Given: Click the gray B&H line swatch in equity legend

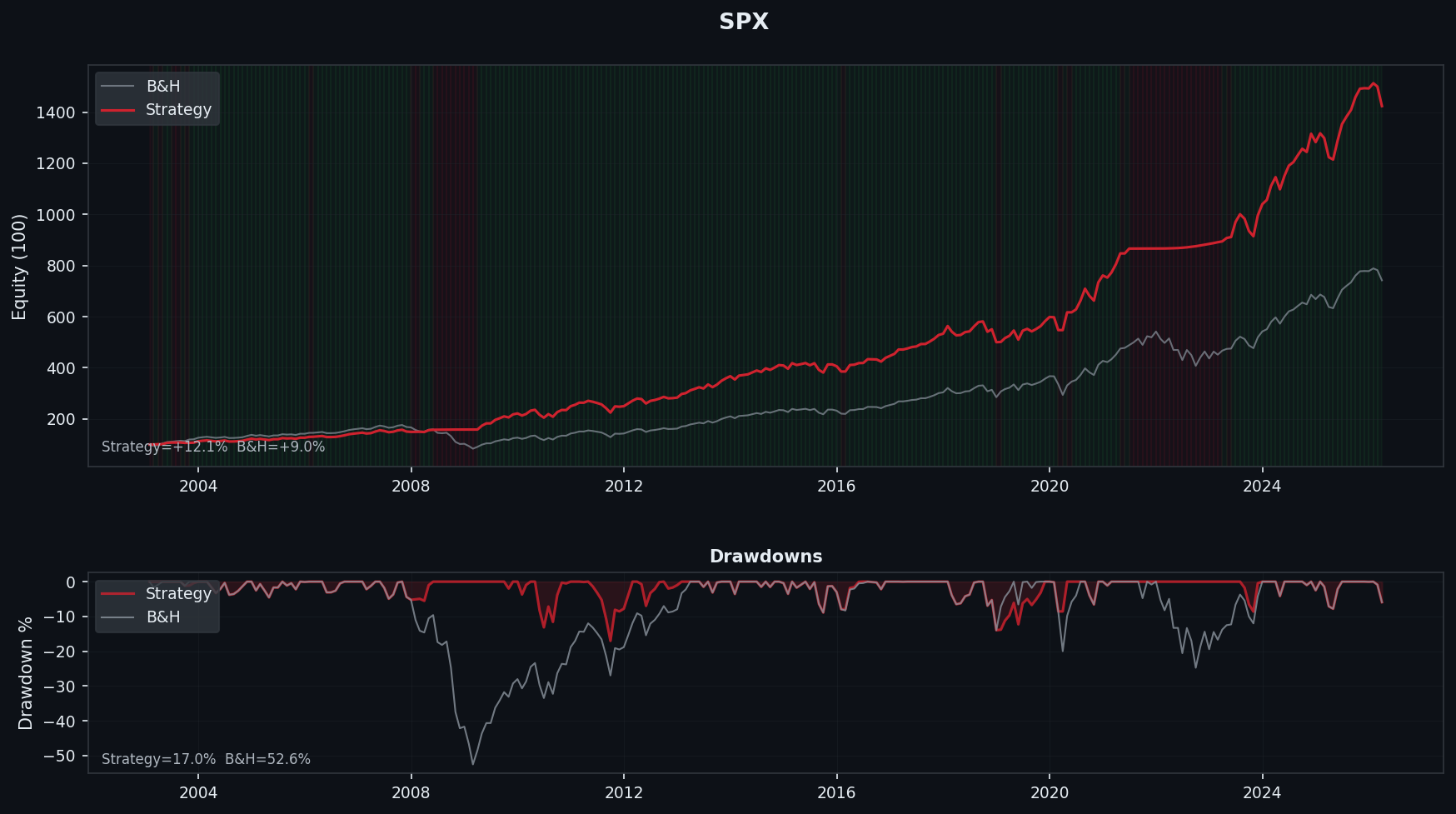Looking at the screenshot, I should point(117,87).
